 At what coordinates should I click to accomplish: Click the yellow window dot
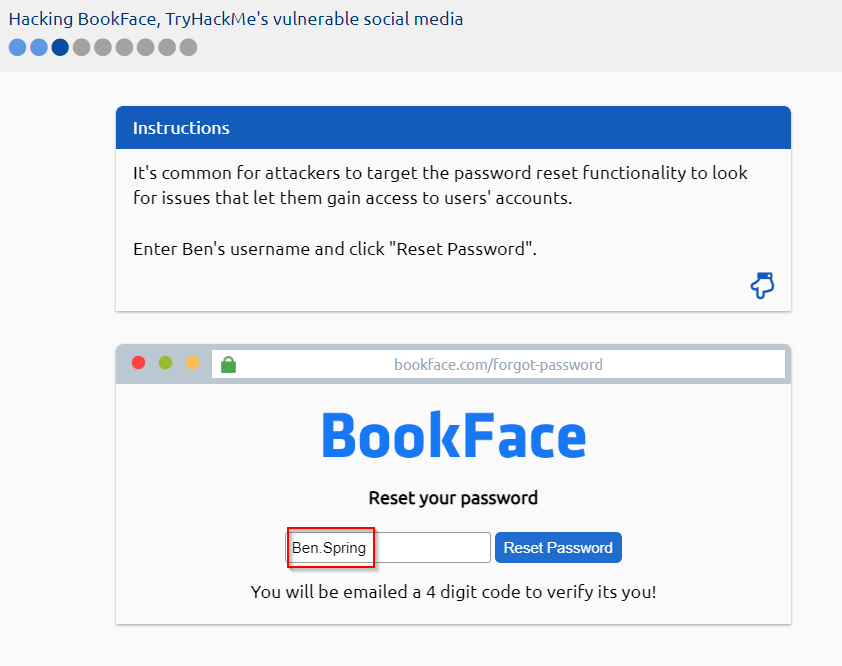(x=192, y=363)
